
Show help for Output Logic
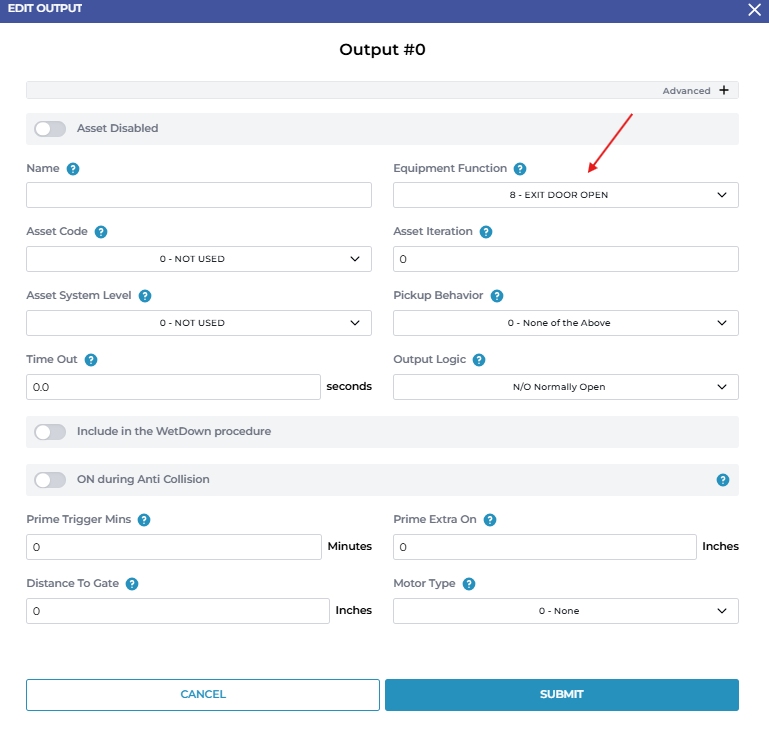(479, 360)
